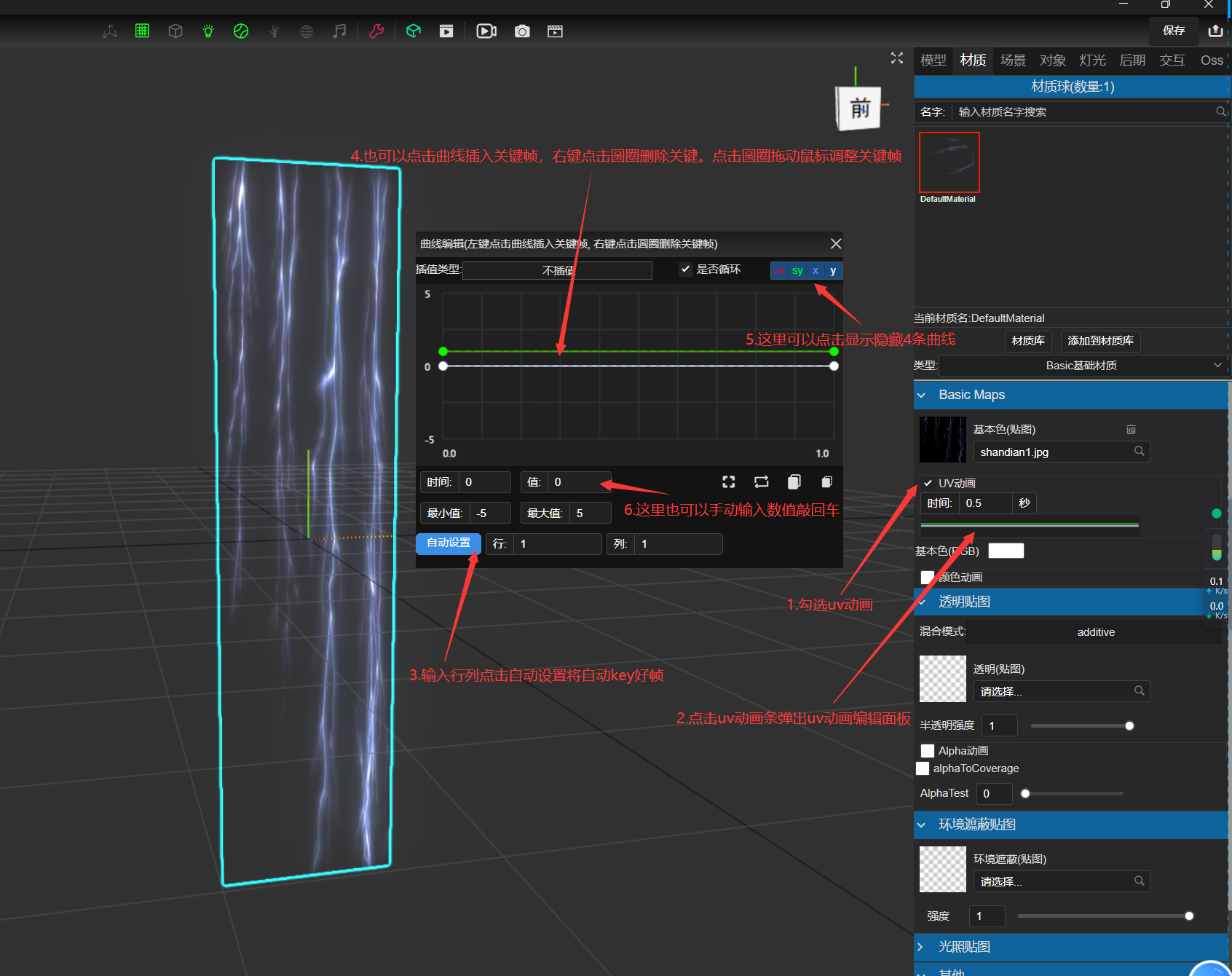Click the 秒 unit button
The height and width of the screenshot is (976, 1232).
coord(1024,503)
